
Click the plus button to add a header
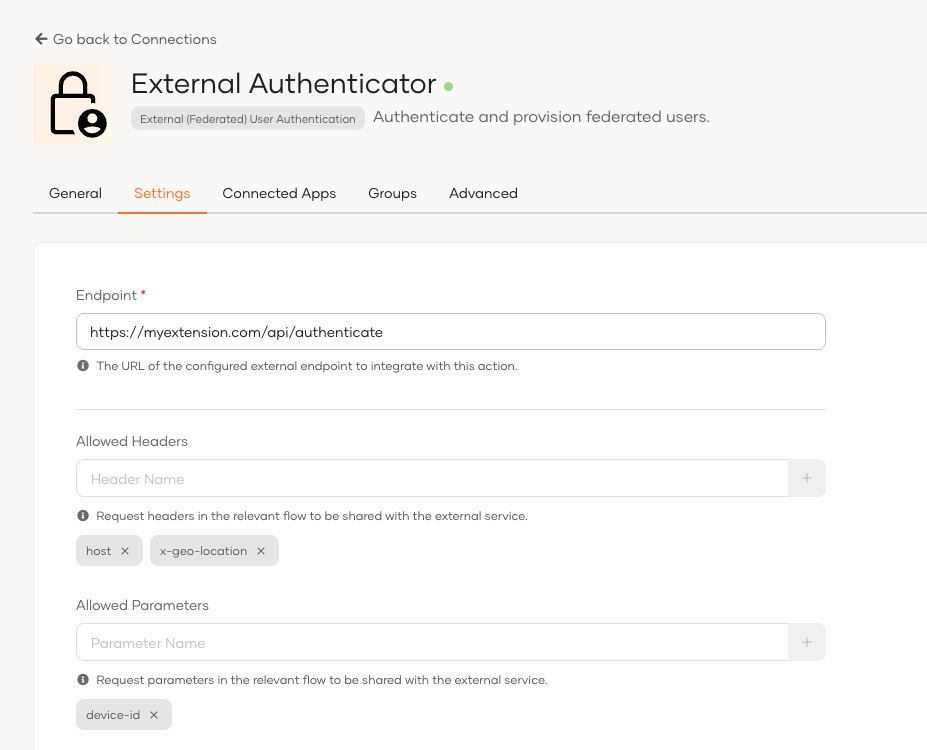[x=806, y=478]
